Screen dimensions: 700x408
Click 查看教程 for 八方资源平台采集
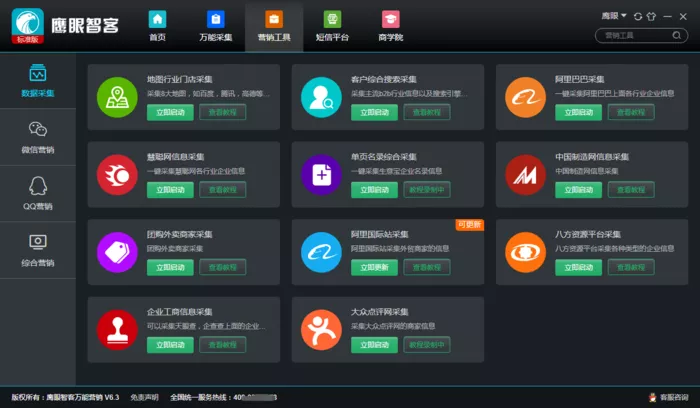click(x=631, y=267)
